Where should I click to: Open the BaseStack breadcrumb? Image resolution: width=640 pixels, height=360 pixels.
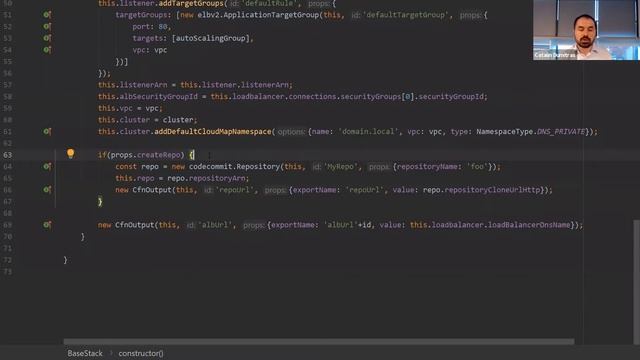[85, 353]
